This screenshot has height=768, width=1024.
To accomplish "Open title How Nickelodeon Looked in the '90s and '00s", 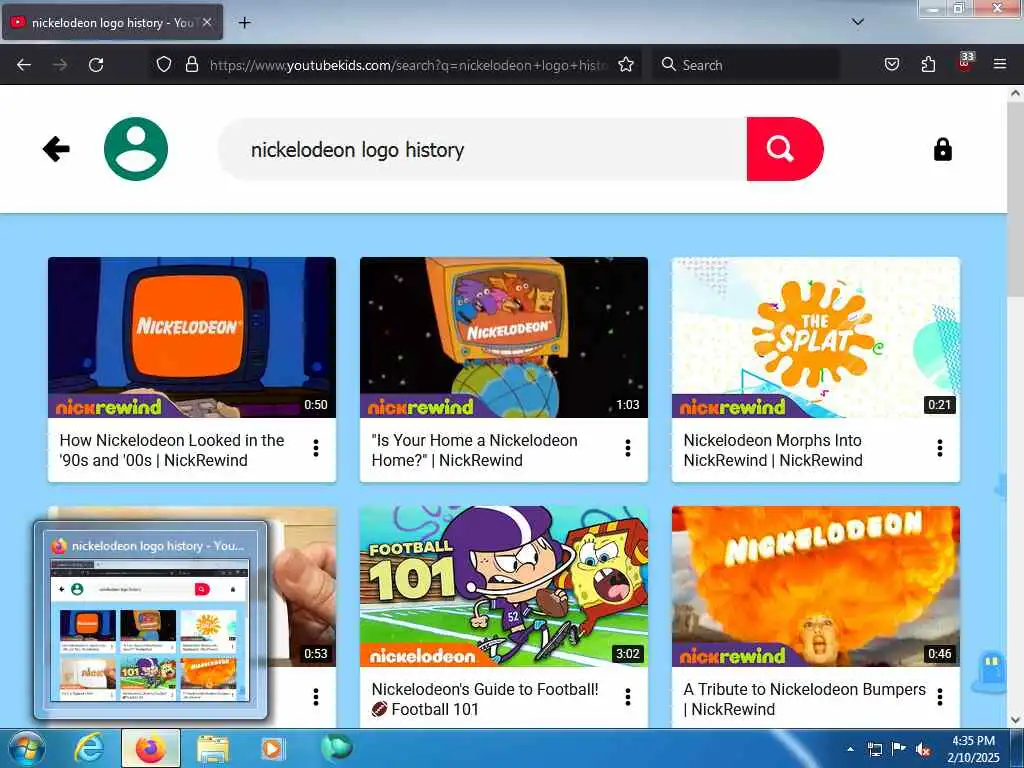I will pyautogui.click(x=172, y=450).
